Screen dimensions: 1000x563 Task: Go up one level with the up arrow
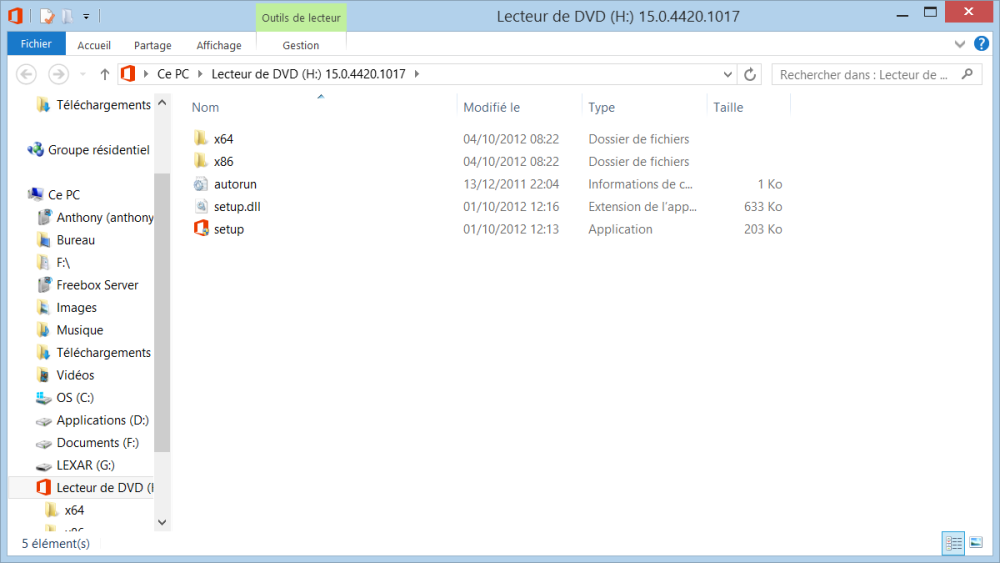point(105,74)
